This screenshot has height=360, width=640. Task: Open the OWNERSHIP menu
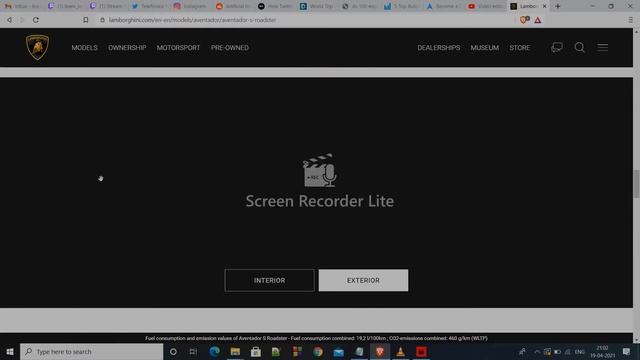tap(127, 48)
